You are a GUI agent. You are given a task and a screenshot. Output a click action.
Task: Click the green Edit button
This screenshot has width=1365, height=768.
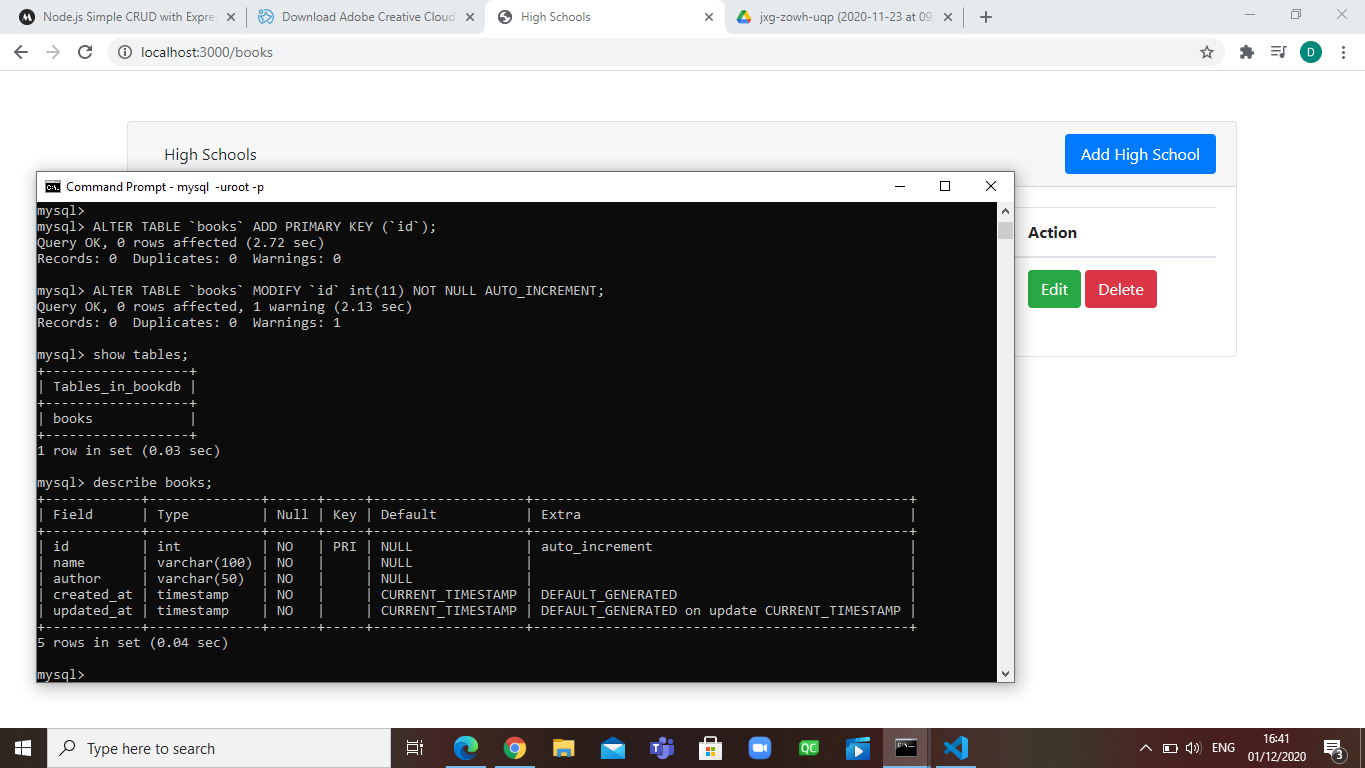tap(1054, 289)
